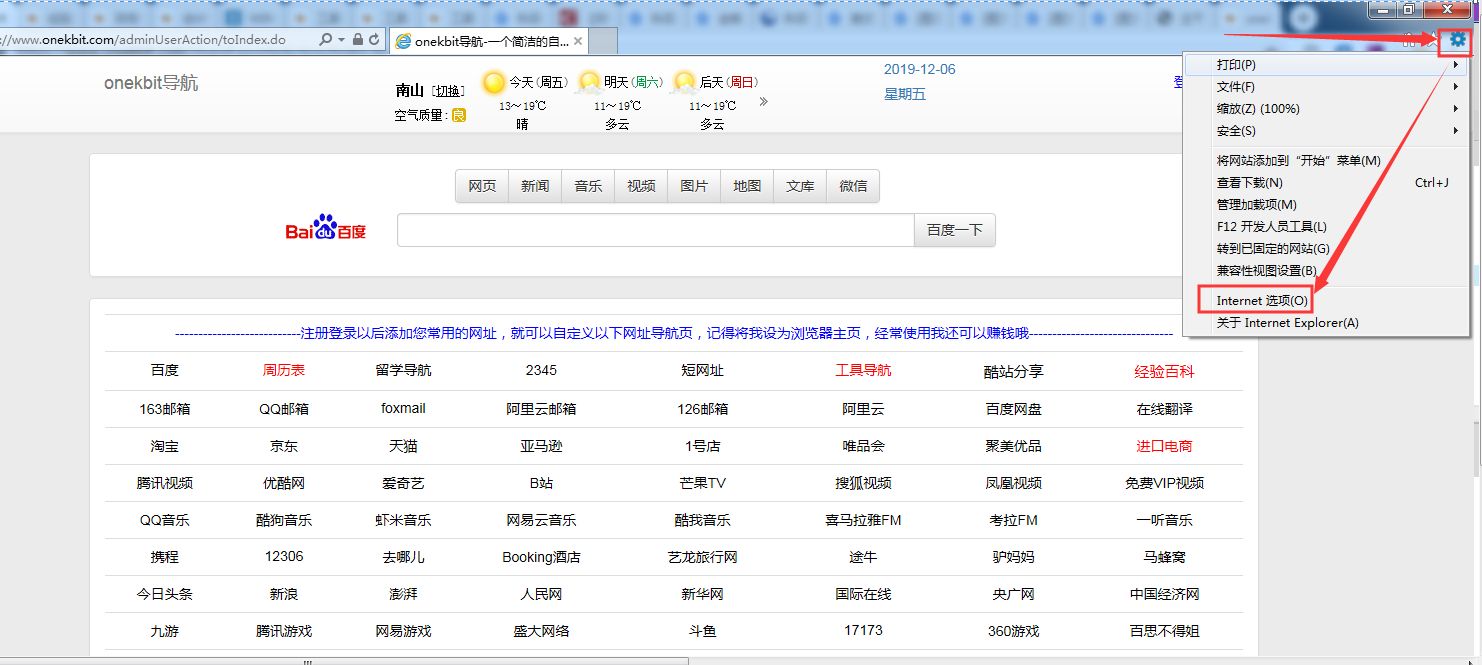Click the Baidu logo
This screenshot has width=1482, height=665.
(x=326, y=229)
